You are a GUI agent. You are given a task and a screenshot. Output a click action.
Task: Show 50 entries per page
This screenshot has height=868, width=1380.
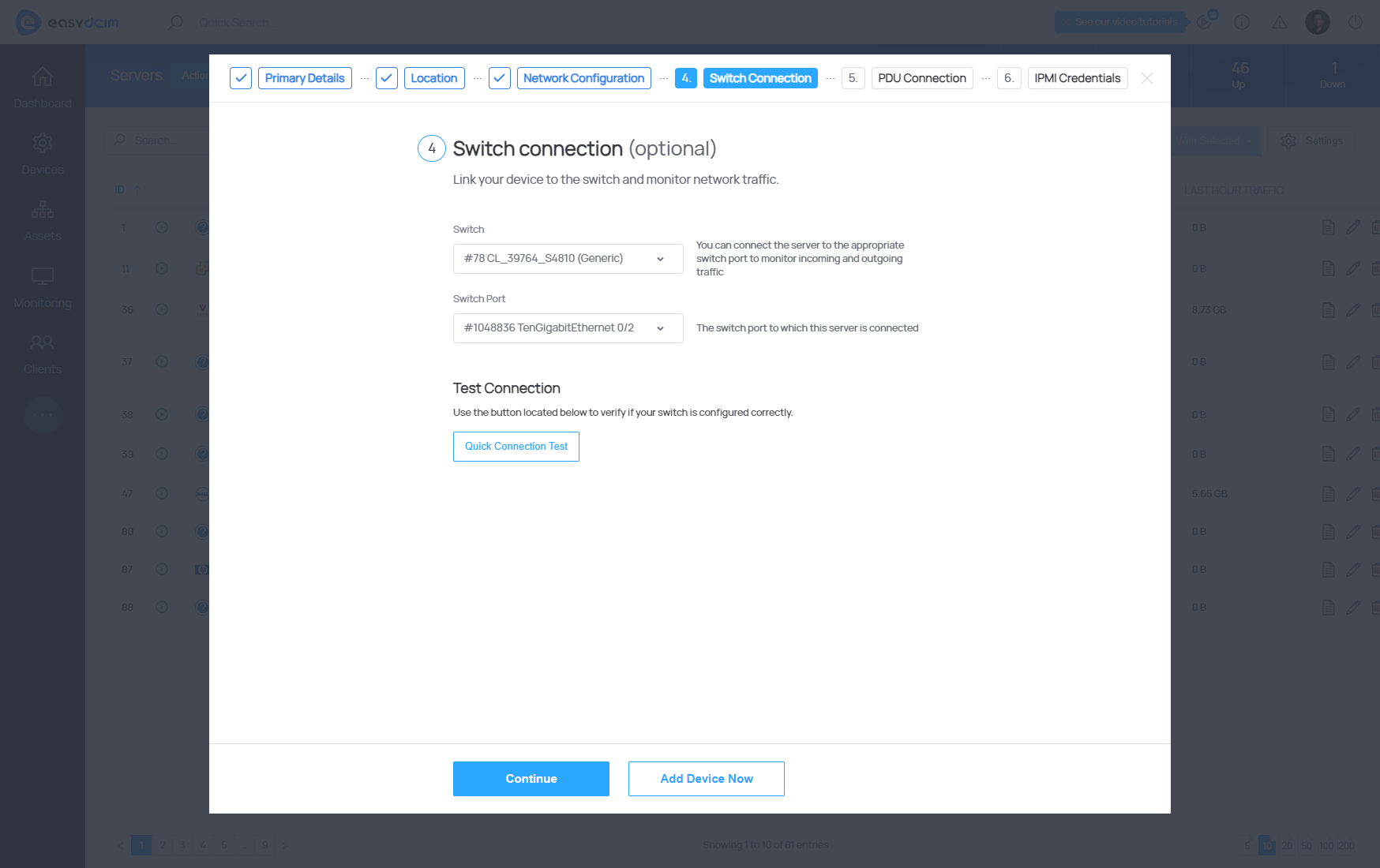(1307, 845)
